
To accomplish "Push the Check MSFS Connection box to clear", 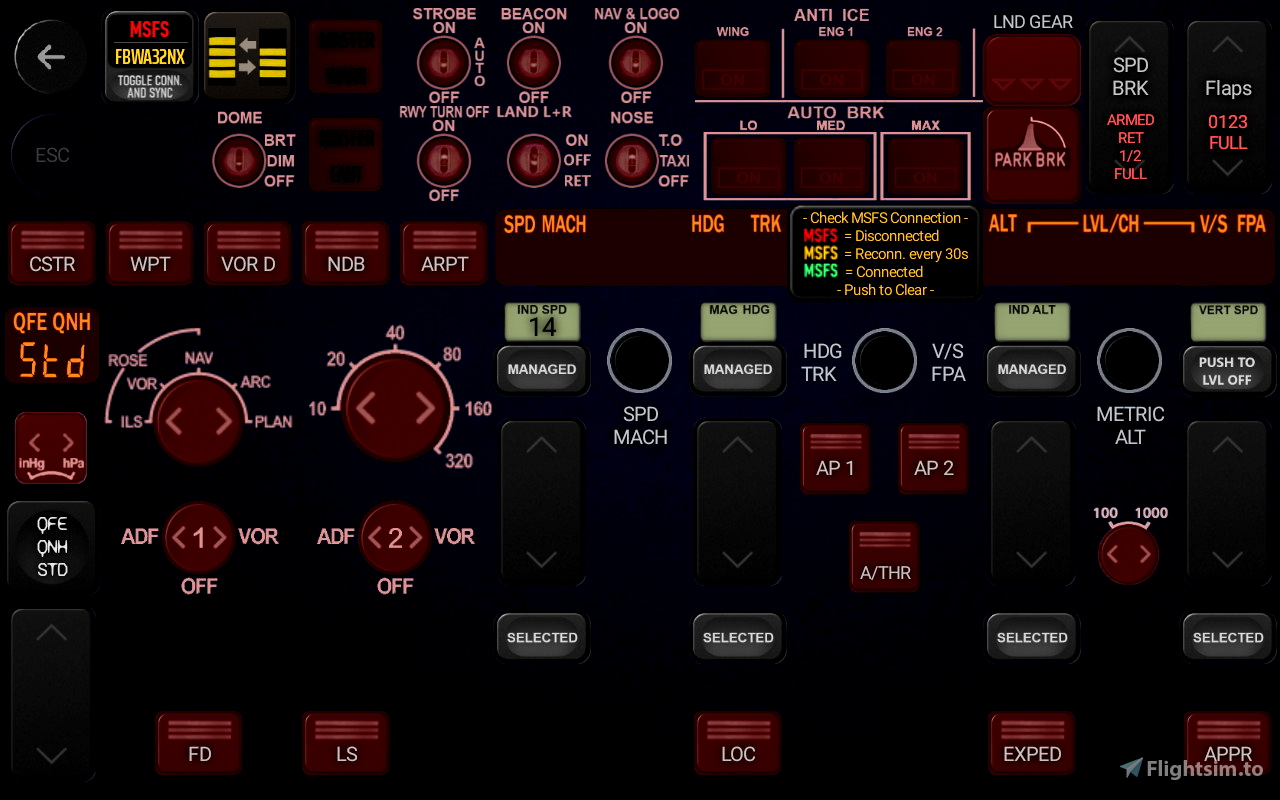I will coord(885,254).
